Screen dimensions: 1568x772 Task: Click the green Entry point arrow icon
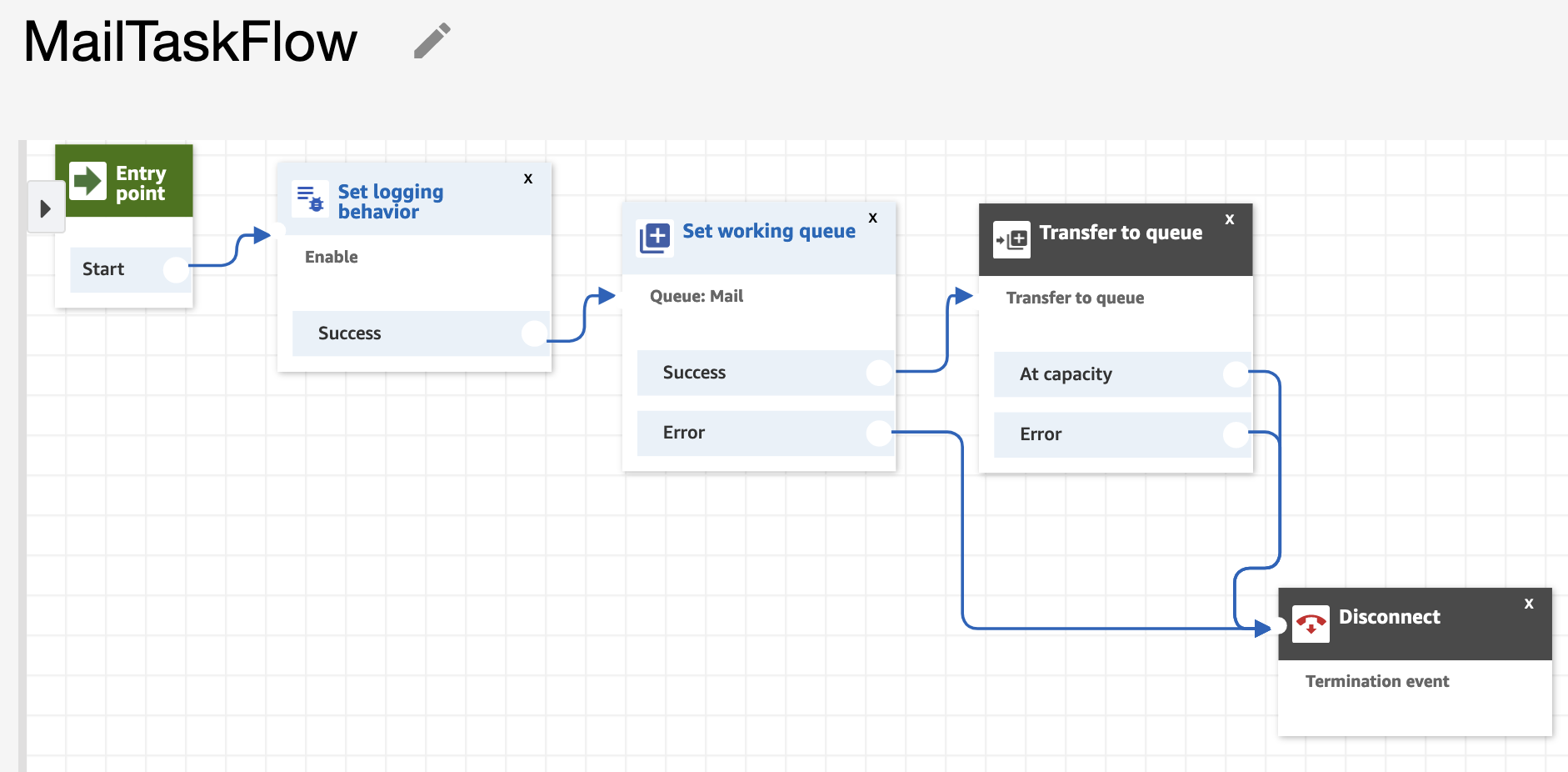87,181
